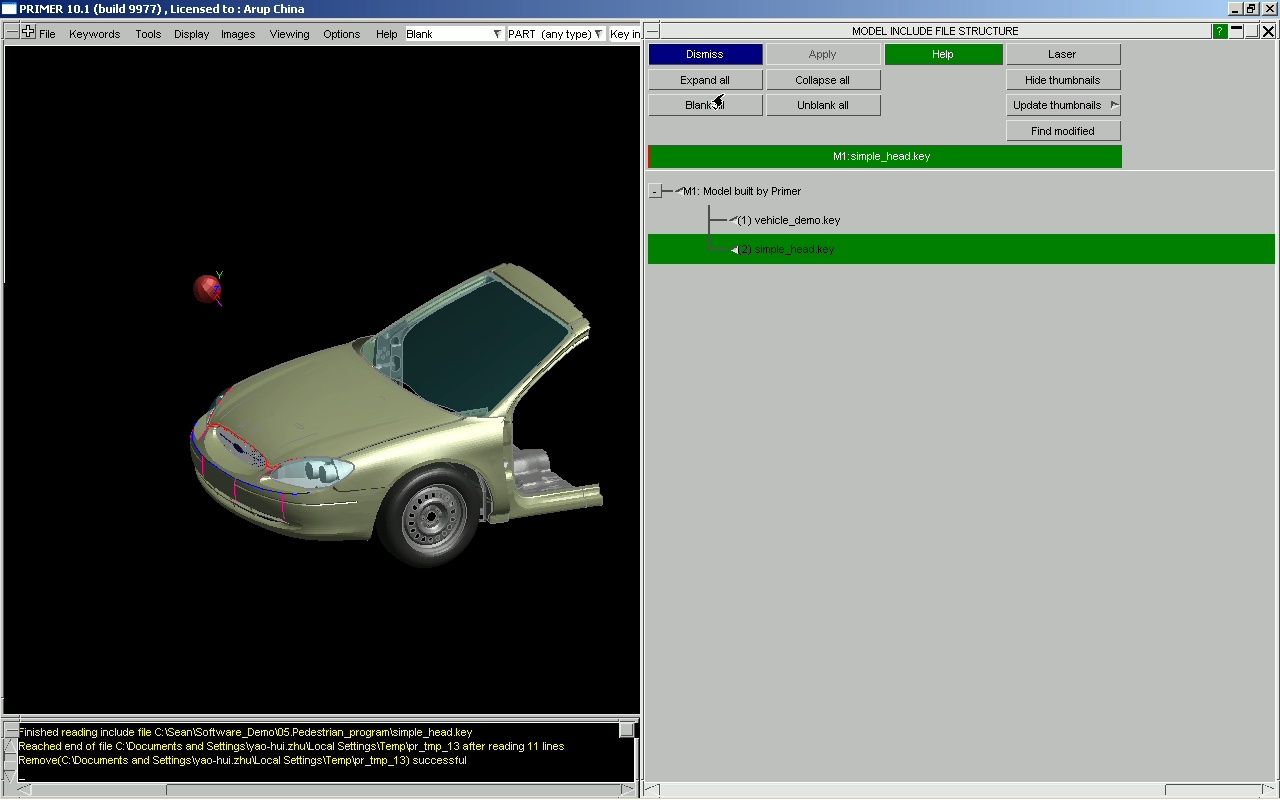The height and width of the screenshot is (800, 1280).
Task: Open the Viewing menu
Action: pyautogui.click(x=289, y=34)
